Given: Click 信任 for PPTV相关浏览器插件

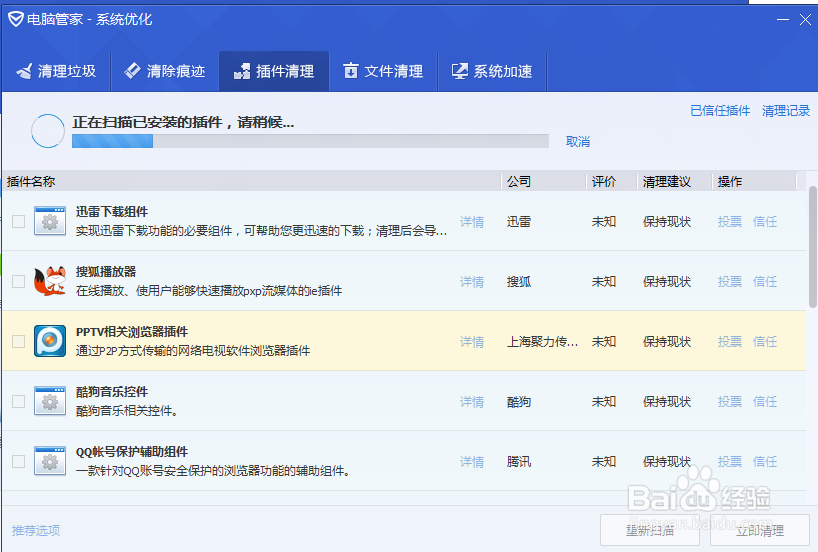Looking at the screenshot, I should tap(765, 342).
